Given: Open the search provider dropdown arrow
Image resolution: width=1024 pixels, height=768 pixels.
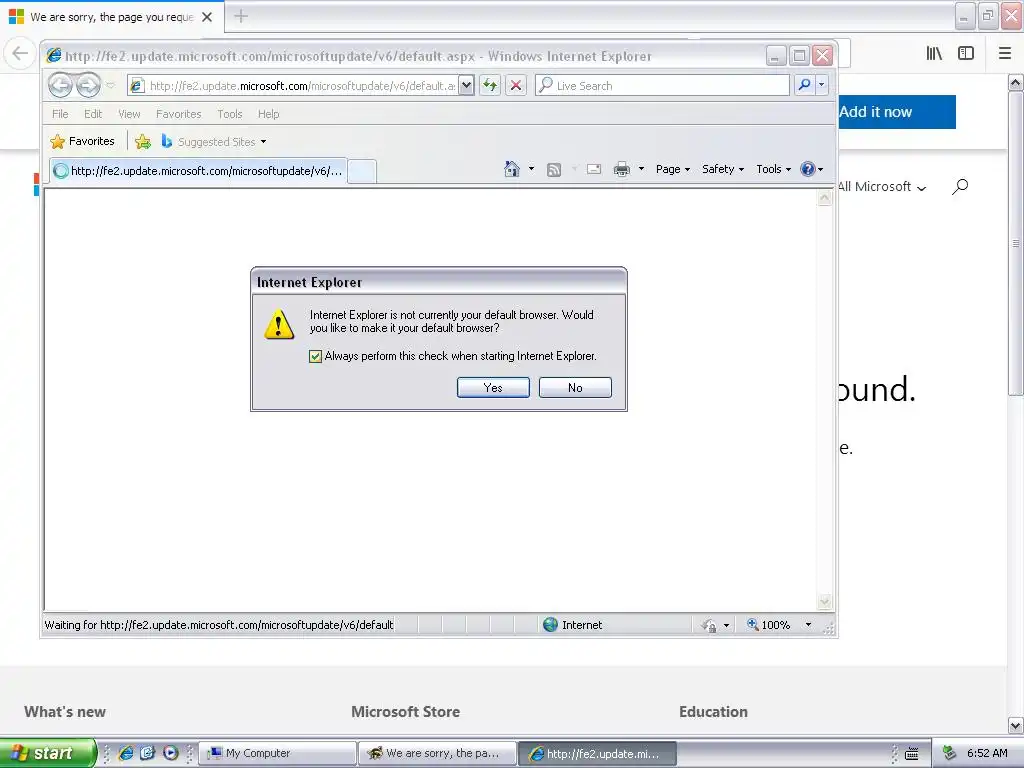Looking at the screenshot, I should click(822, 85).
